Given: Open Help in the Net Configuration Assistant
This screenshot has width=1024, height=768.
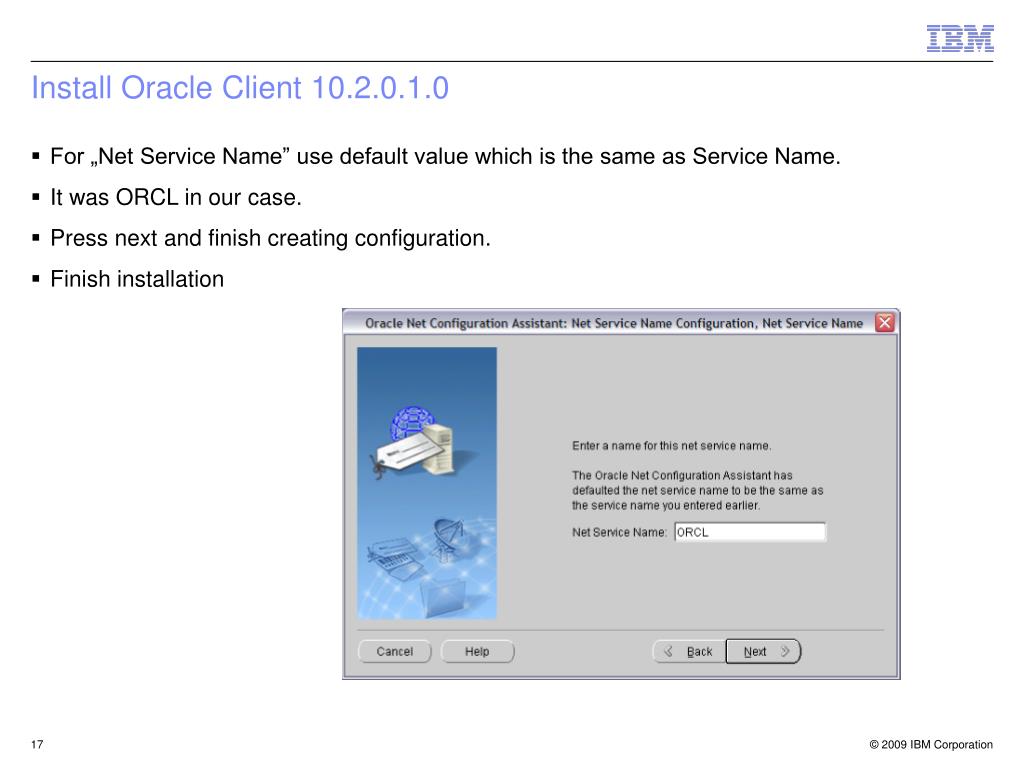Looking at the screenshot, I should (477, 651).
